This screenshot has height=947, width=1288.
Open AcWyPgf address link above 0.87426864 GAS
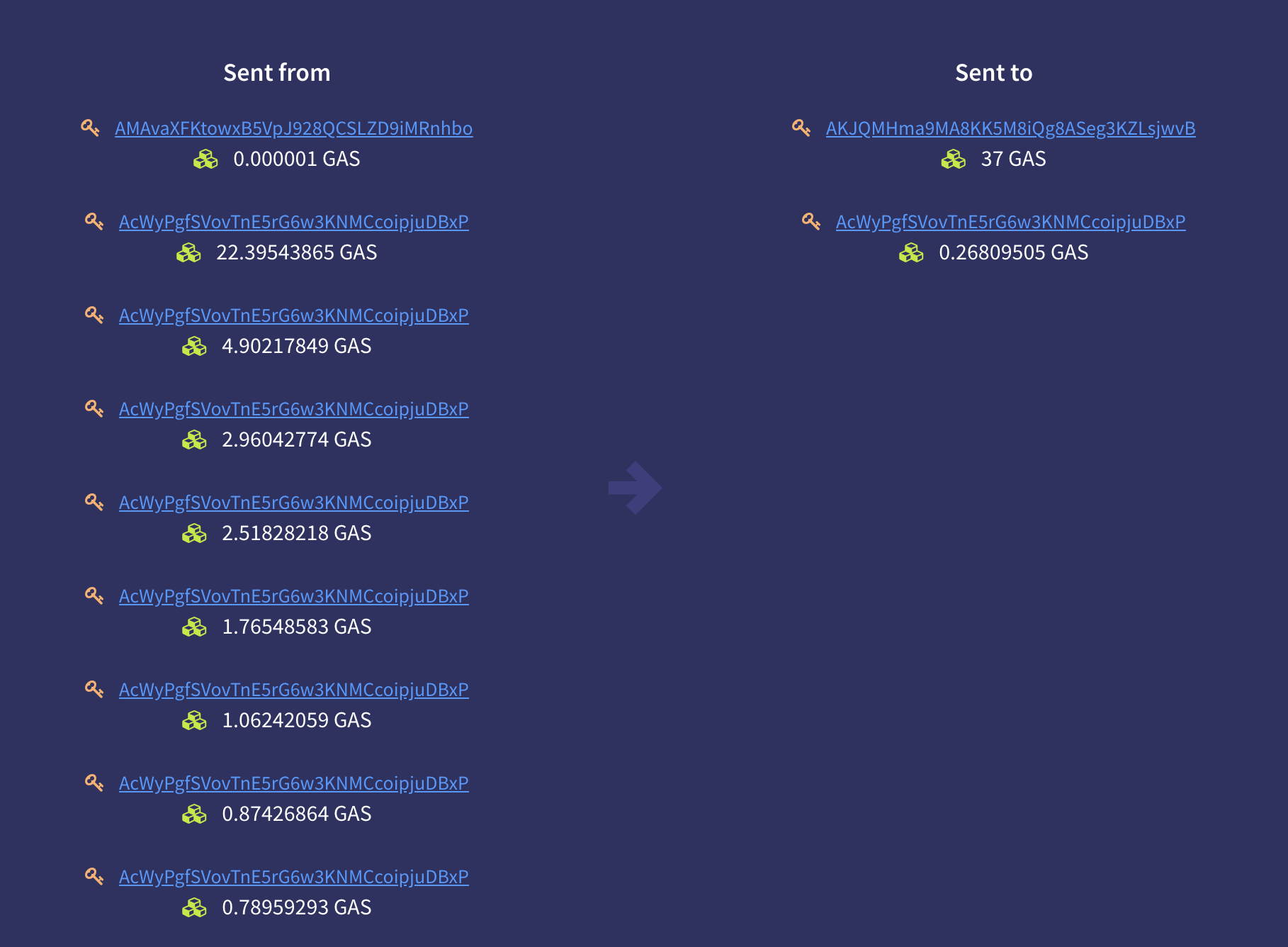pos(294,783)
